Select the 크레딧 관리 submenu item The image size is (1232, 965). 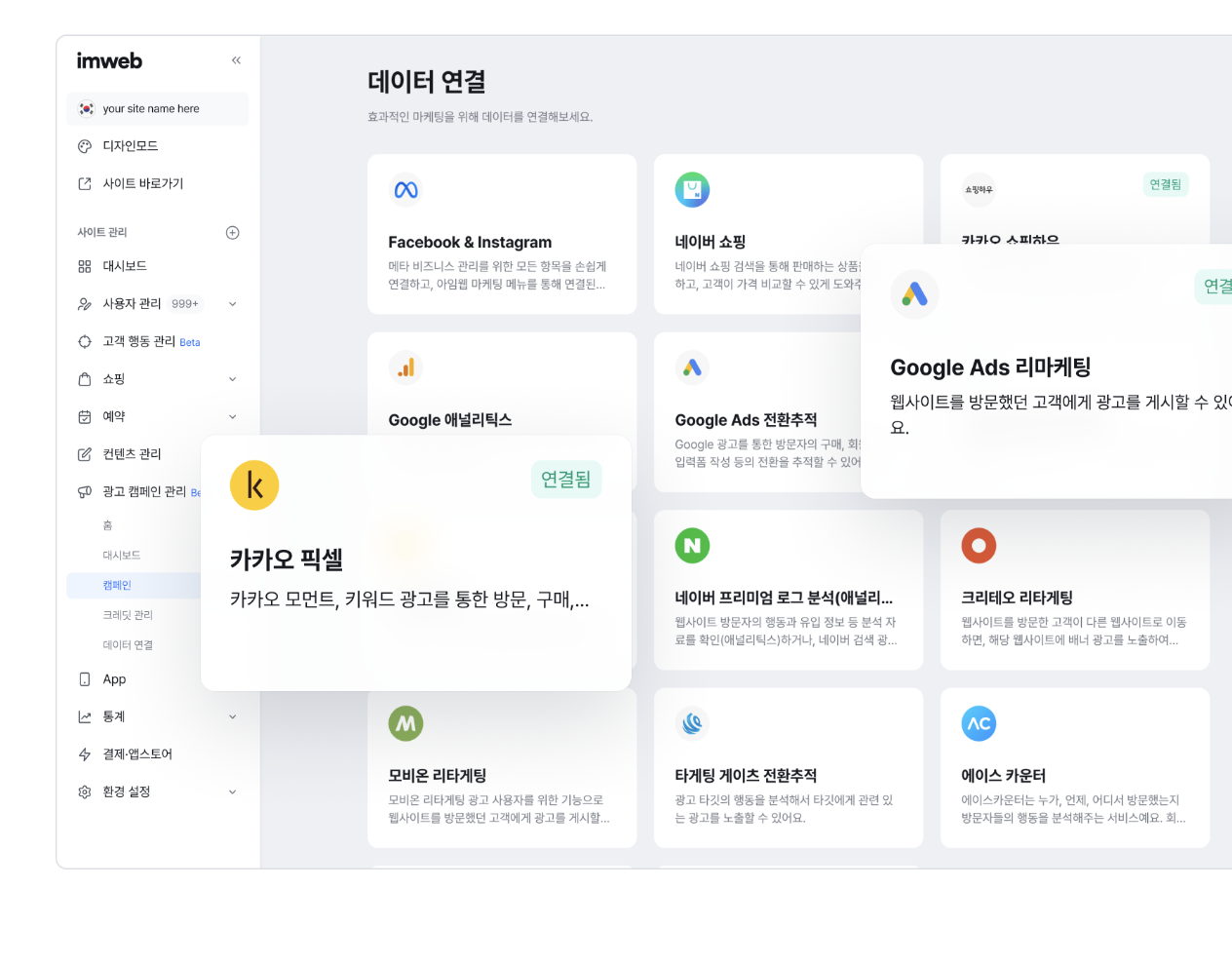click(x=128, y=615)
